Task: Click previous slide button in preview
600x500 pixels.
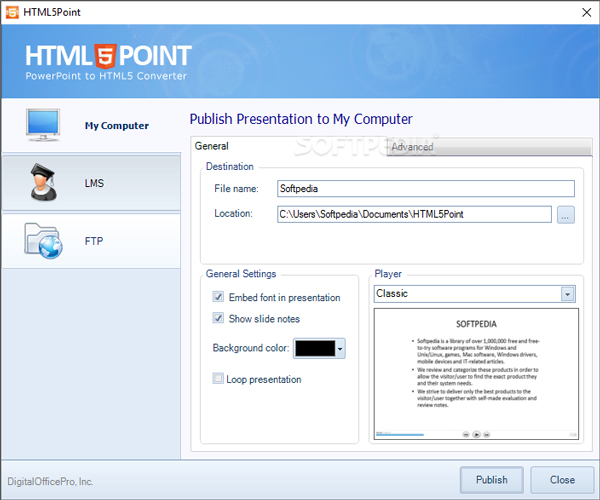Action: [x=466, y=434]
